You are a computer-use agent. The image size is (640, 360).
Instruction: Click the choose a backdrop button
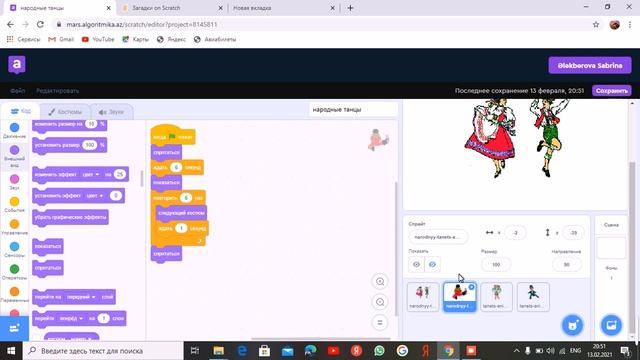[611, 325]
